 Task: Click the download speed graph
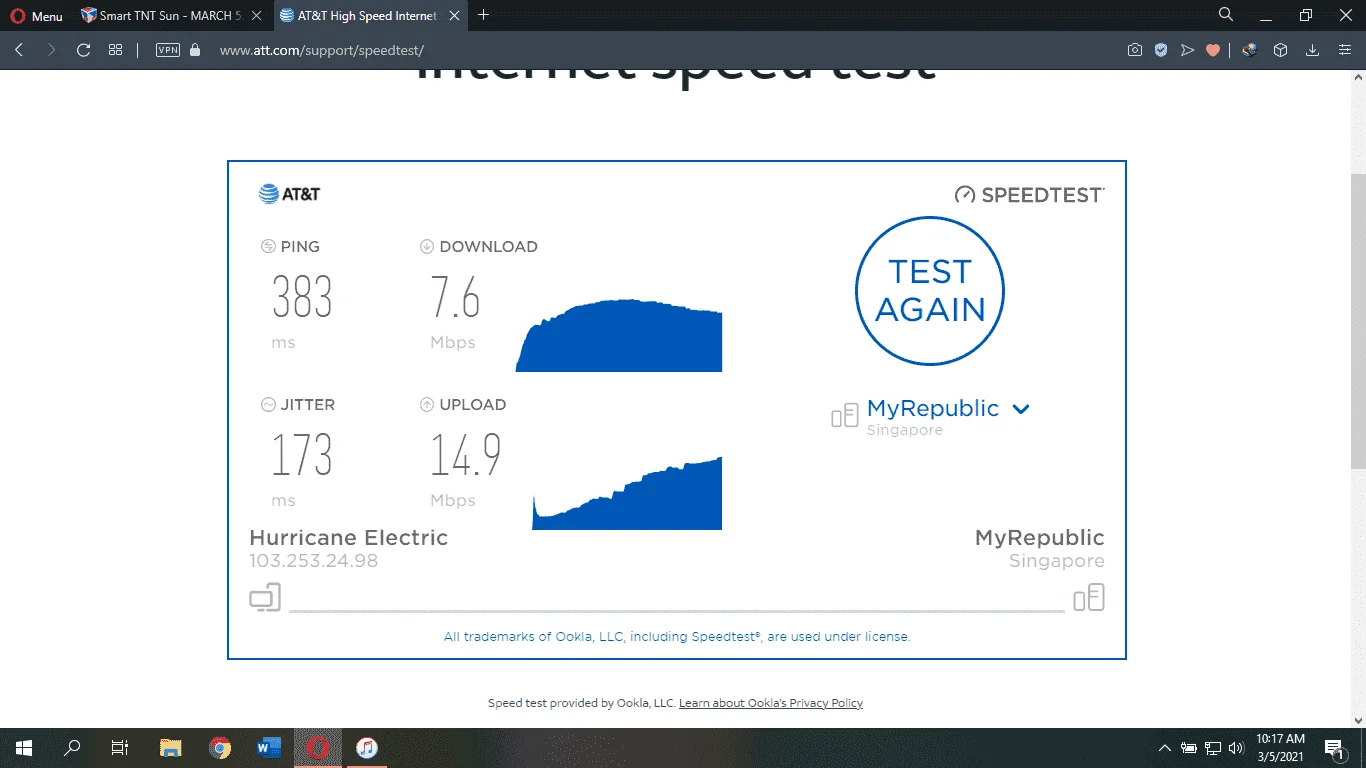(619, 335)
